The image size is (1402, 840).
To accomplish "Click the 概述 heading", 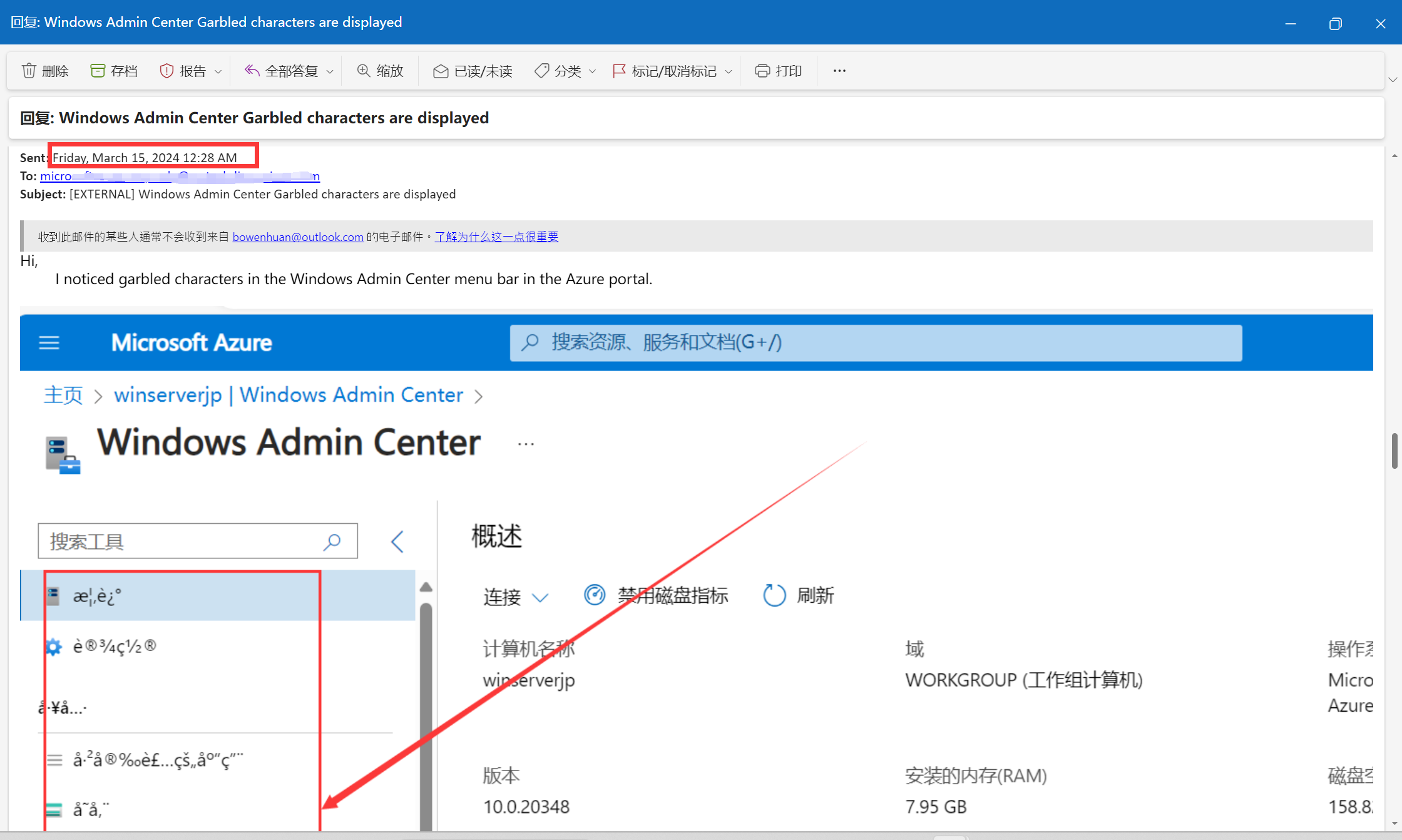I will pos(496,536).
